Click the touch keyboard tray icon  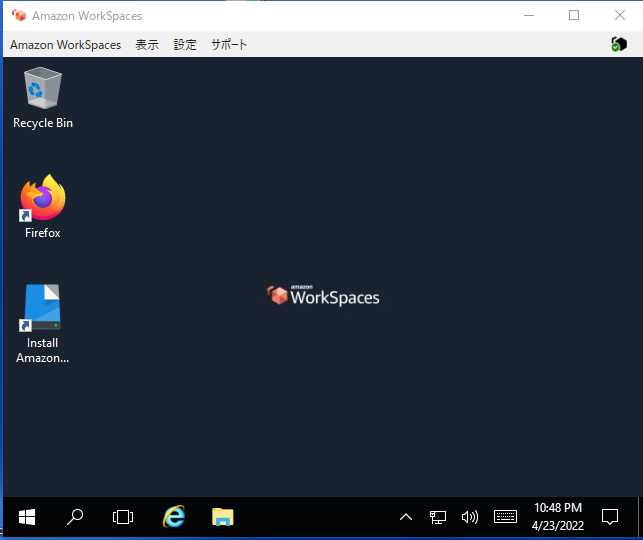[505, 517]
